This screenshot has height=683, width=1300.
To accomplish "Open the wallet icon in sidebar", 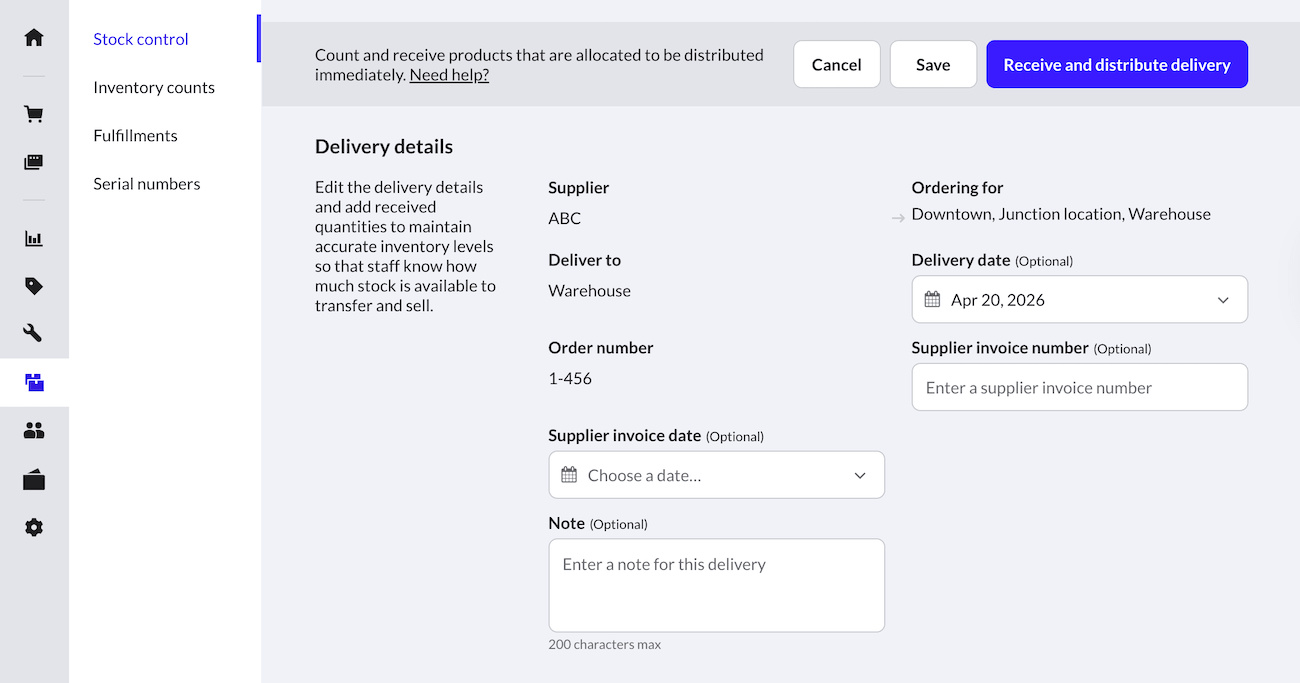I will tap(34, 480).
